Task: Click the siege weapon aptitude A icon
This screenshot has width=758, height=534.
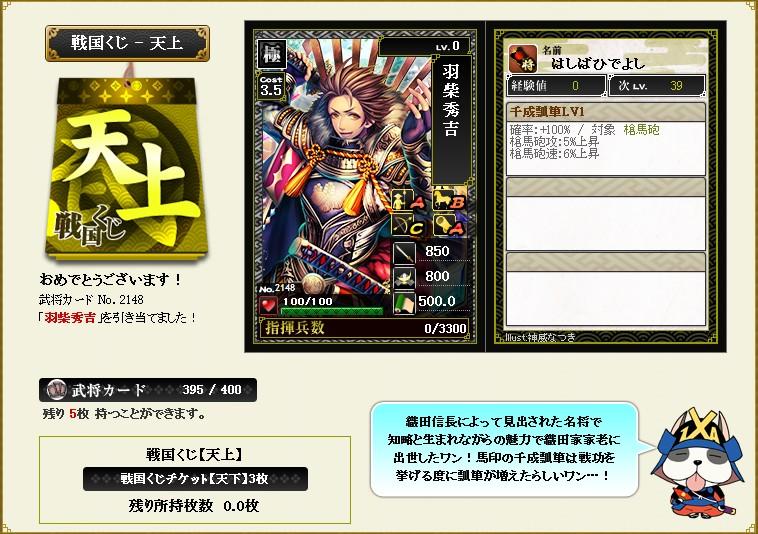Action: [450, 225]
